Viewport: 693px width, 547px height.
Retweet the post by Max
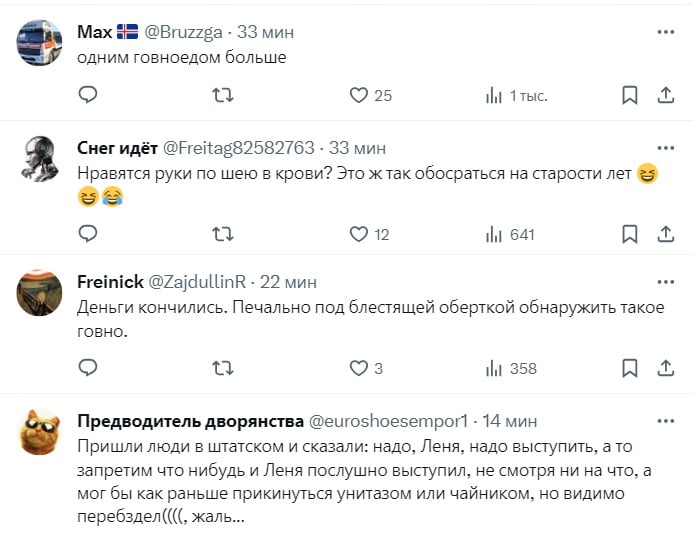point(225,96)
